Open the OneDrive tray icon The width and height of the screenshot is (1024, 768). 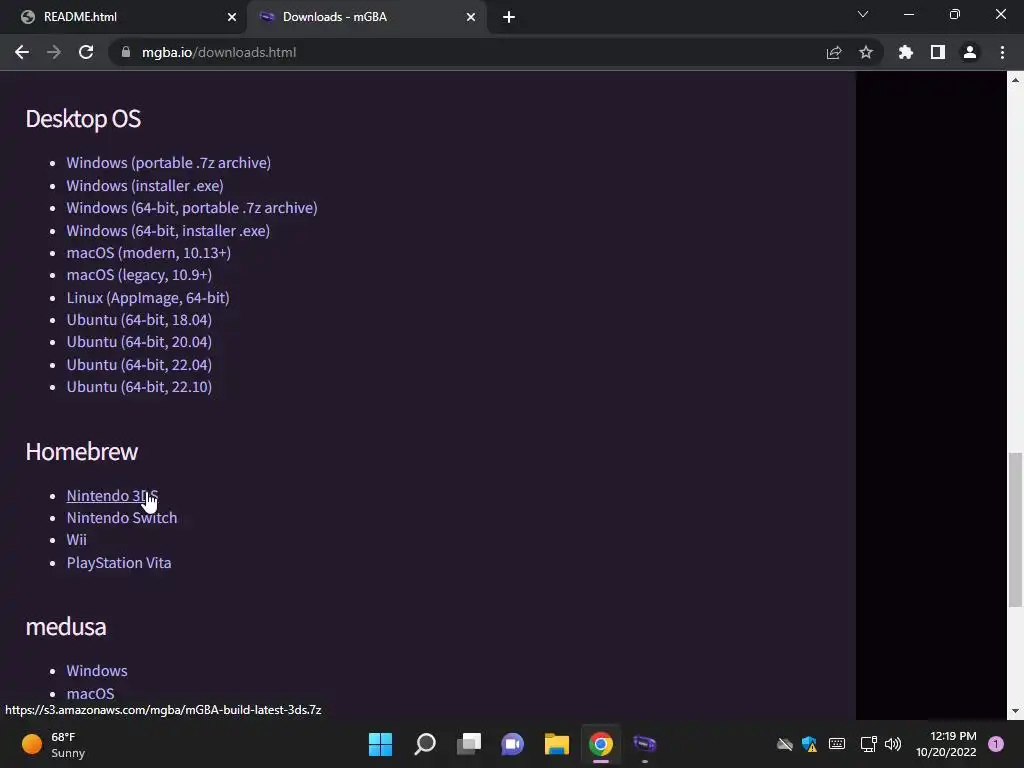point(784,744)
